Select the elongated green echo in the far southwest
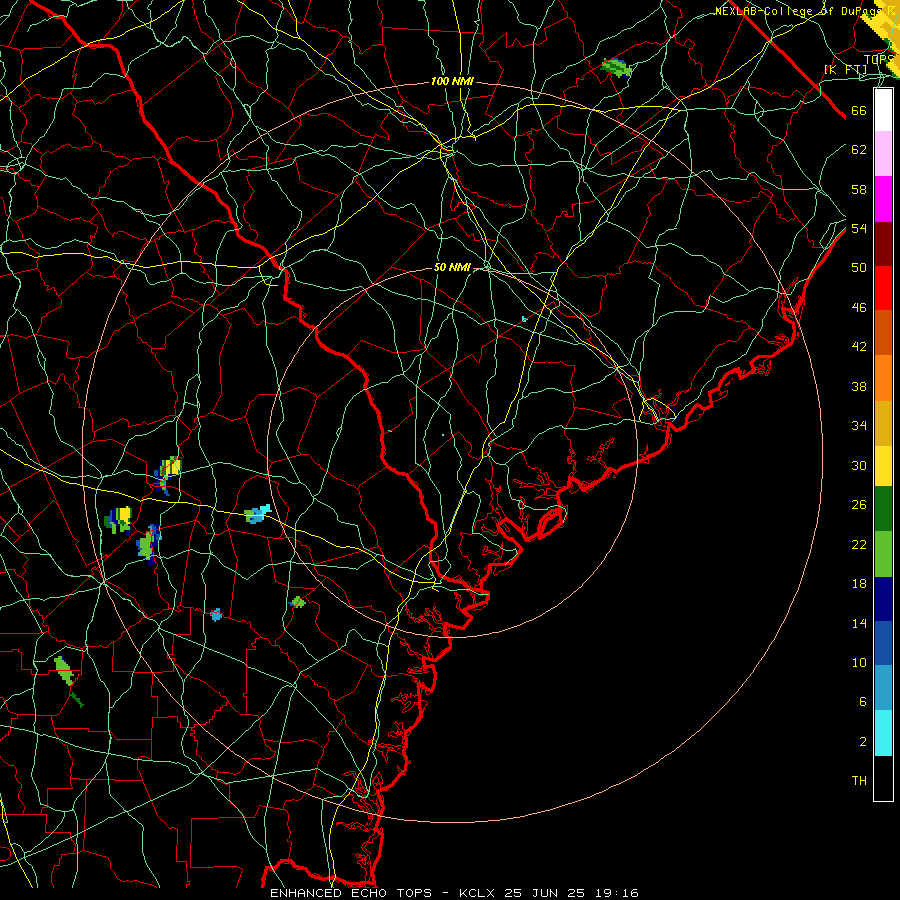The width and height of the screenshot is (900, 900). tap(65, 670)
